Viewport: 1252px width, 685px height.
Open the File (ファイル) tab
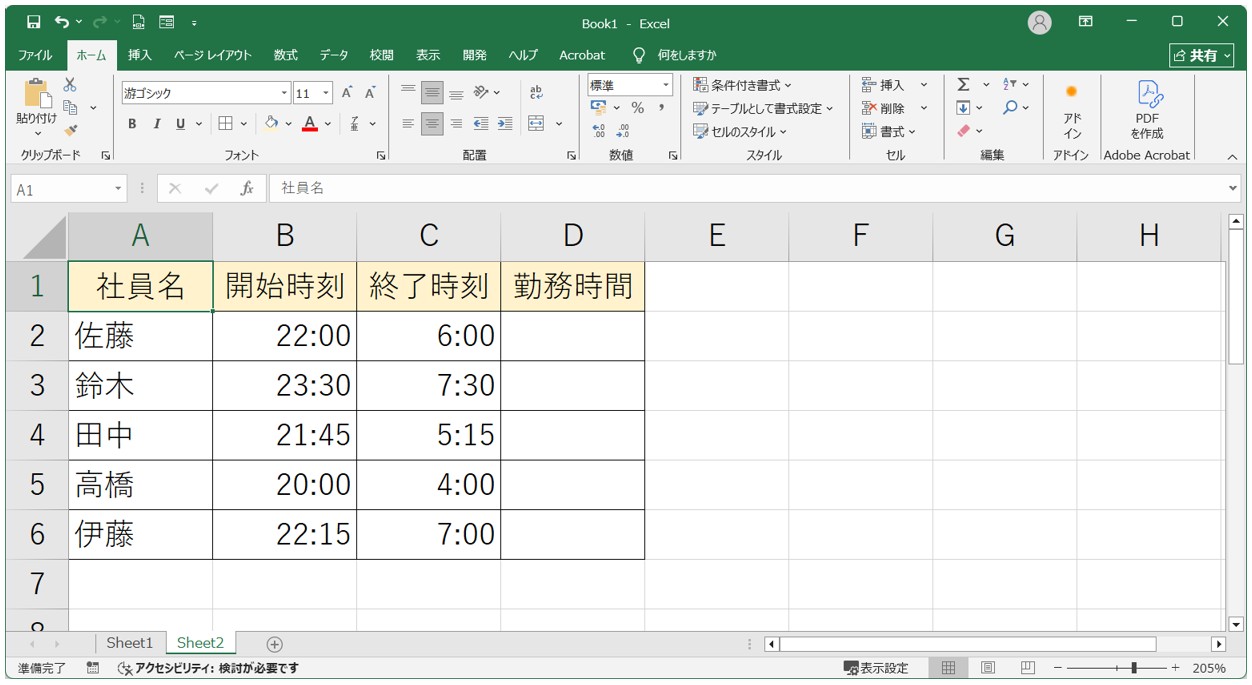[x=35, y=55]
